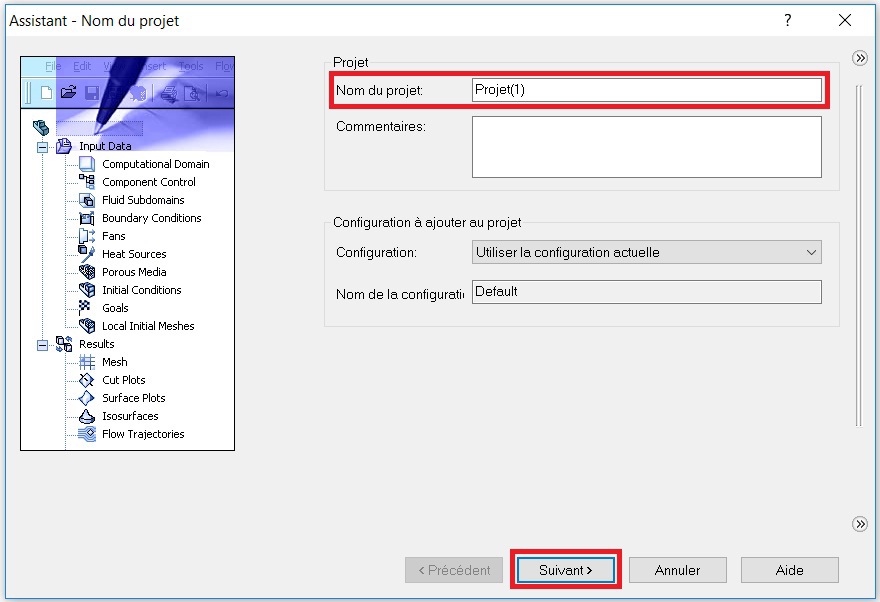
Task: Click the Heat Sources icon
Action: tap(86, 254)
